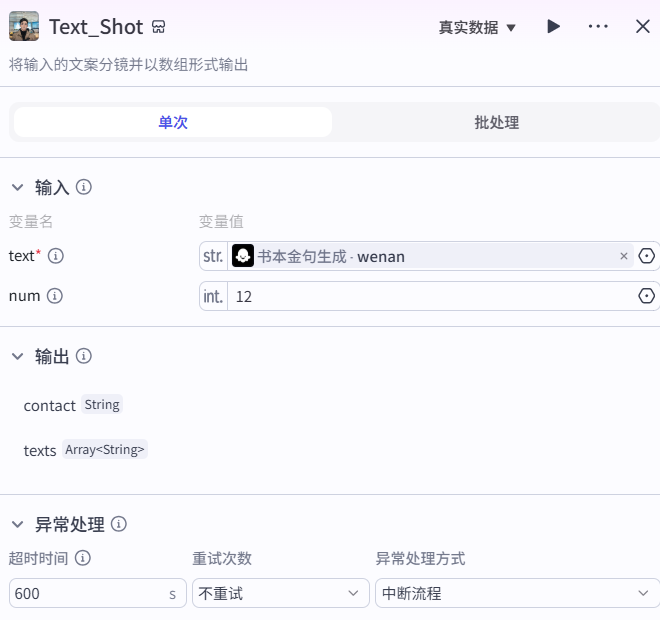
Task: Click the icon beside Text_Shot title
Action: (x=159, y=27)
